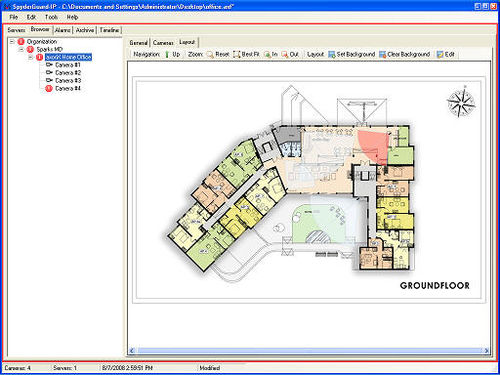Click the Up navigation arrow icon
The height and width of the screenshot is (375, 500).
(x=167, y=54)
